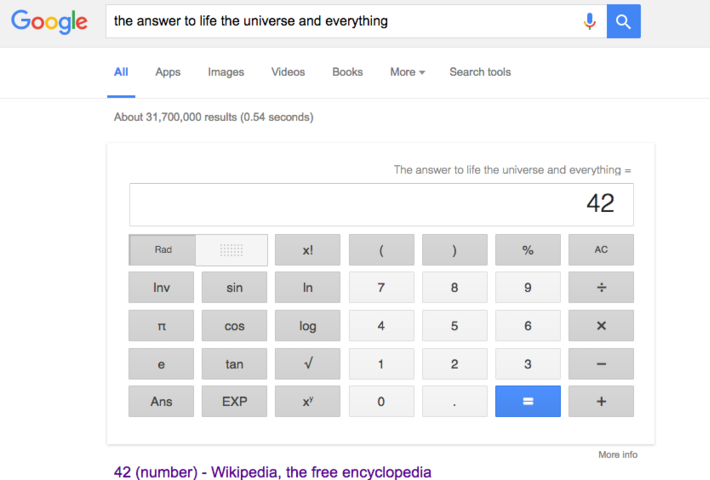Click the More info link
This screenshot has height=480, width=710.
pos(617,455)
